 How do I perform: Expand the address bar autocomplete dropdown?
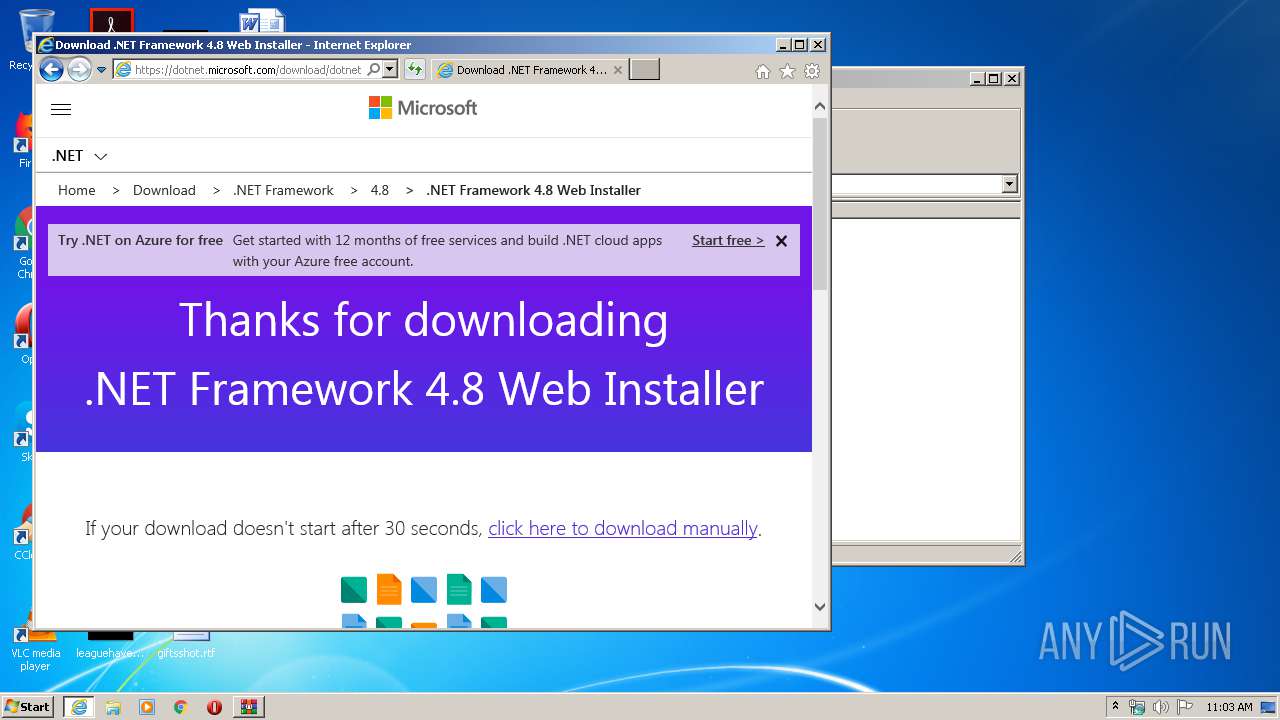coord(390,70)
